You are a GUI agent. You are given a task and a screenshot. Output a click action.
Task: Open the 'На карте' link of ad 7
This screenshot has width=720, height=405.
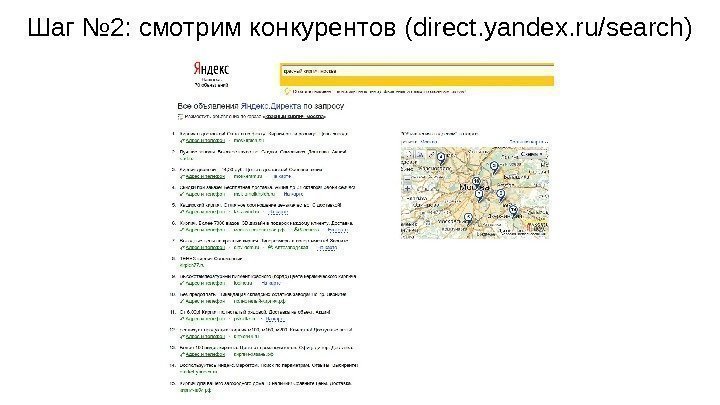[x=326, y=248]
